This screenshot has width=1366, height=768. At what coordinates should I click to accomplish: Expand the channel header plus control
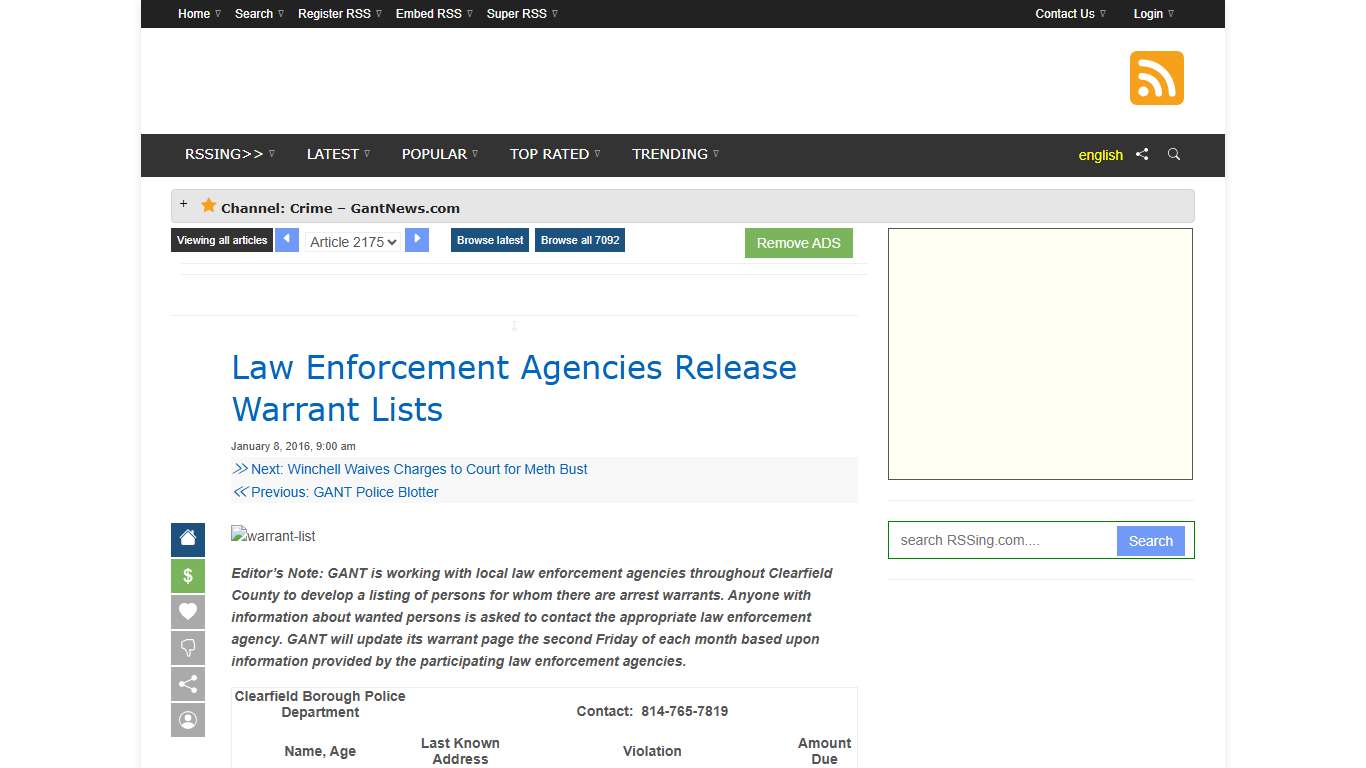pos(184,202)
